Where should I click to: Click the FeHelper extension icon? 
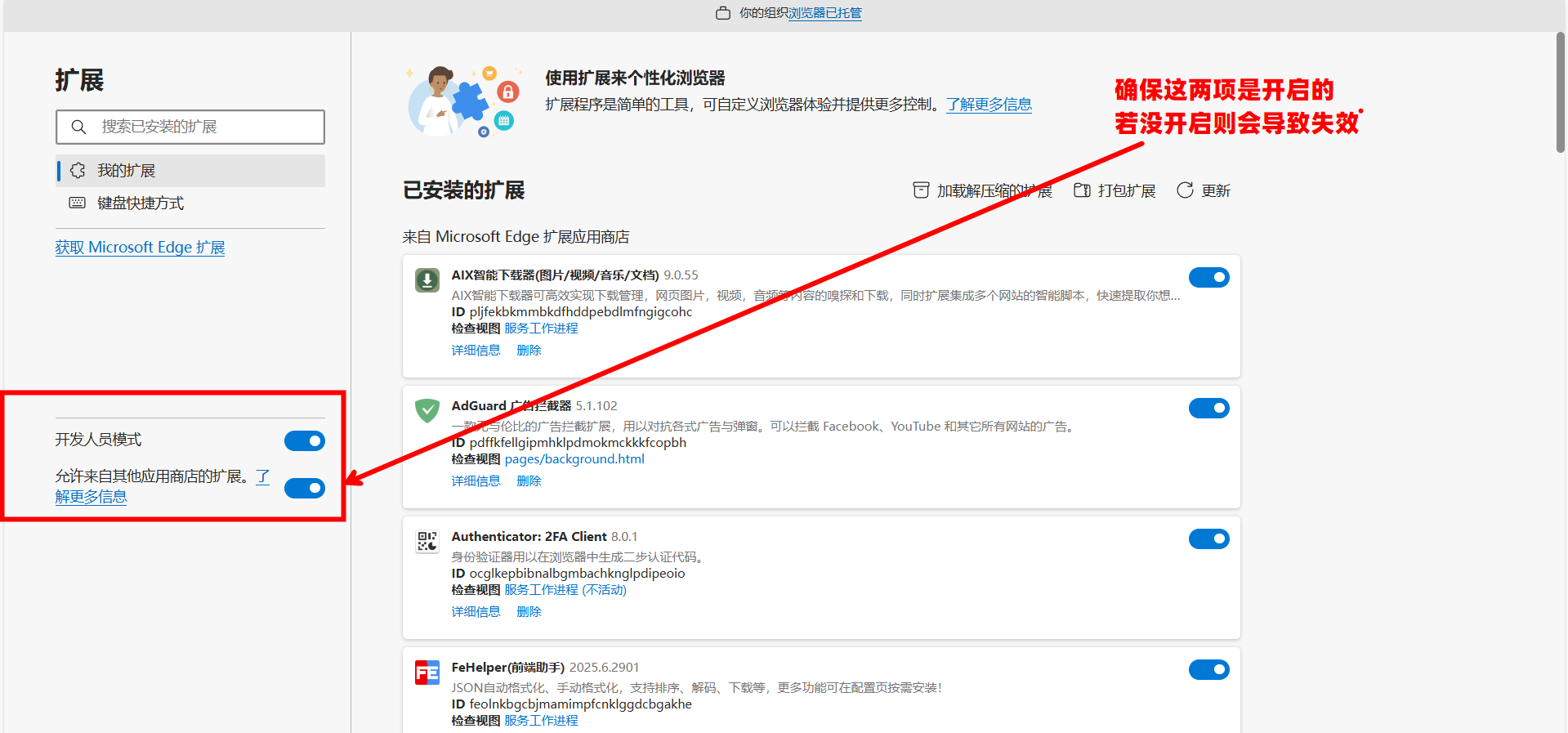pos(427,673)
